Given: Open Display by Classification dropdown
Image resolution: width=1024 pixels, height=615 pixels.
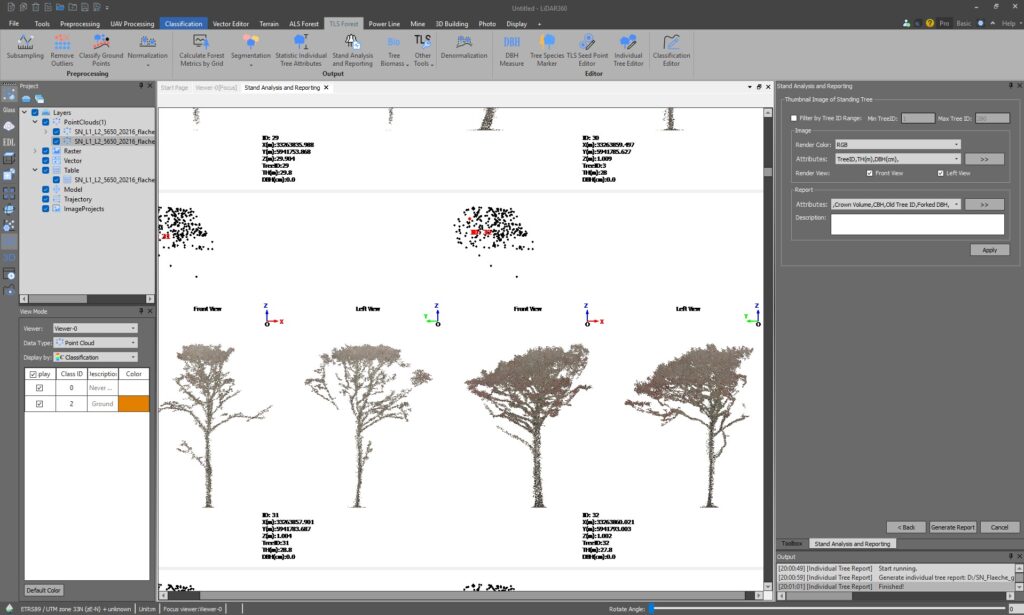Looking at the screenshot, I should tap(95, 357).
